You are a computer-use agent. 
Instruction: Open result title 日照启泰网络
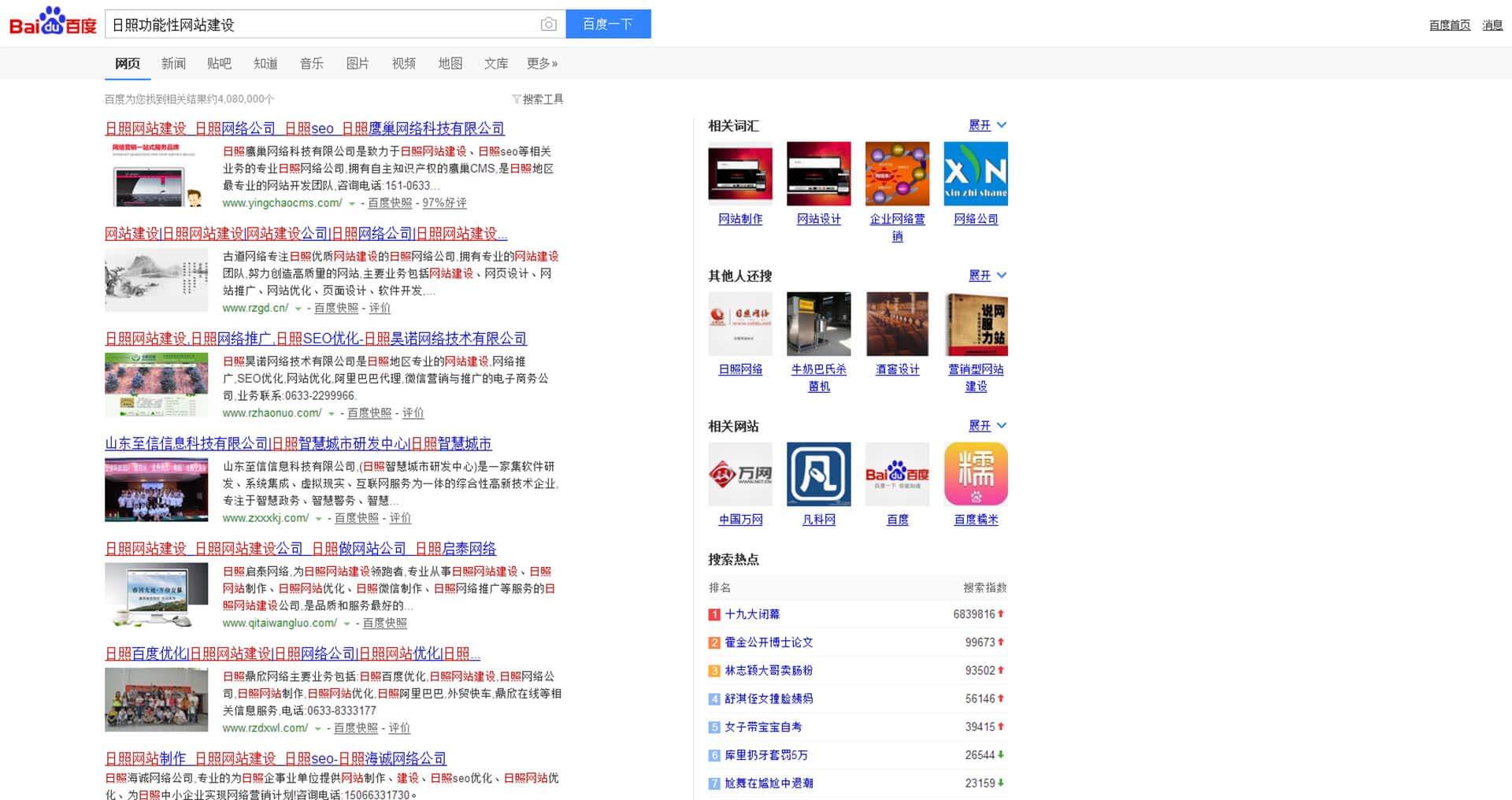[x=301, y=549]
